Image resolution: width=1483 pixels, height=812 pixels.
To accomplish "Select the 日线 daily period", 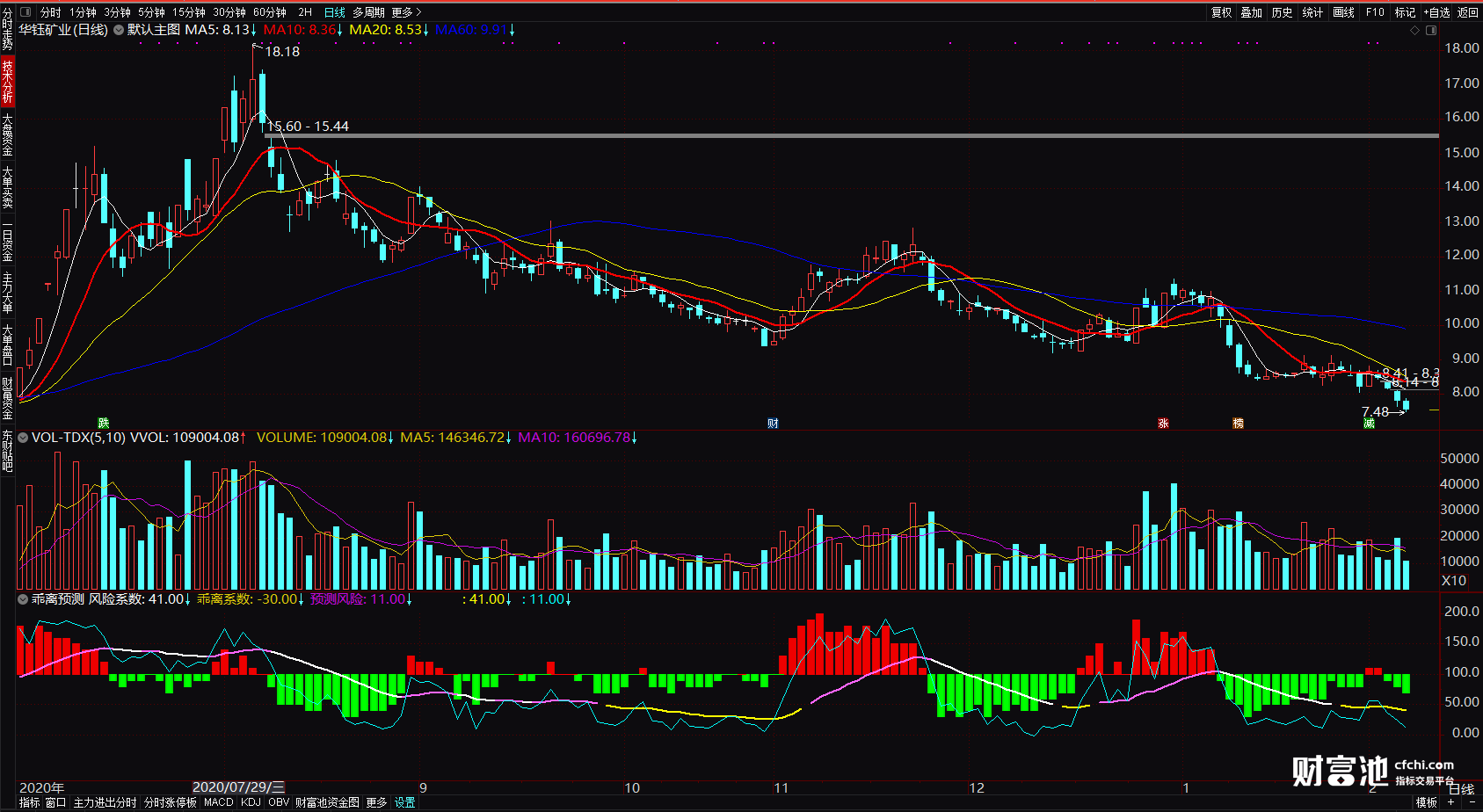I will click(x=335, y=12).
